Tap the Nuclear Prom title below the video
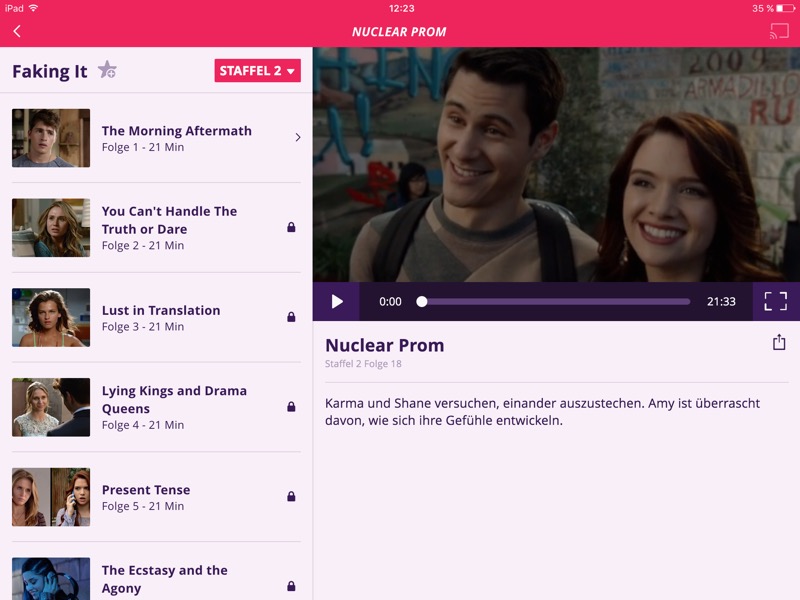Viewport: 800px width, 600px height. tap(385, 345)
